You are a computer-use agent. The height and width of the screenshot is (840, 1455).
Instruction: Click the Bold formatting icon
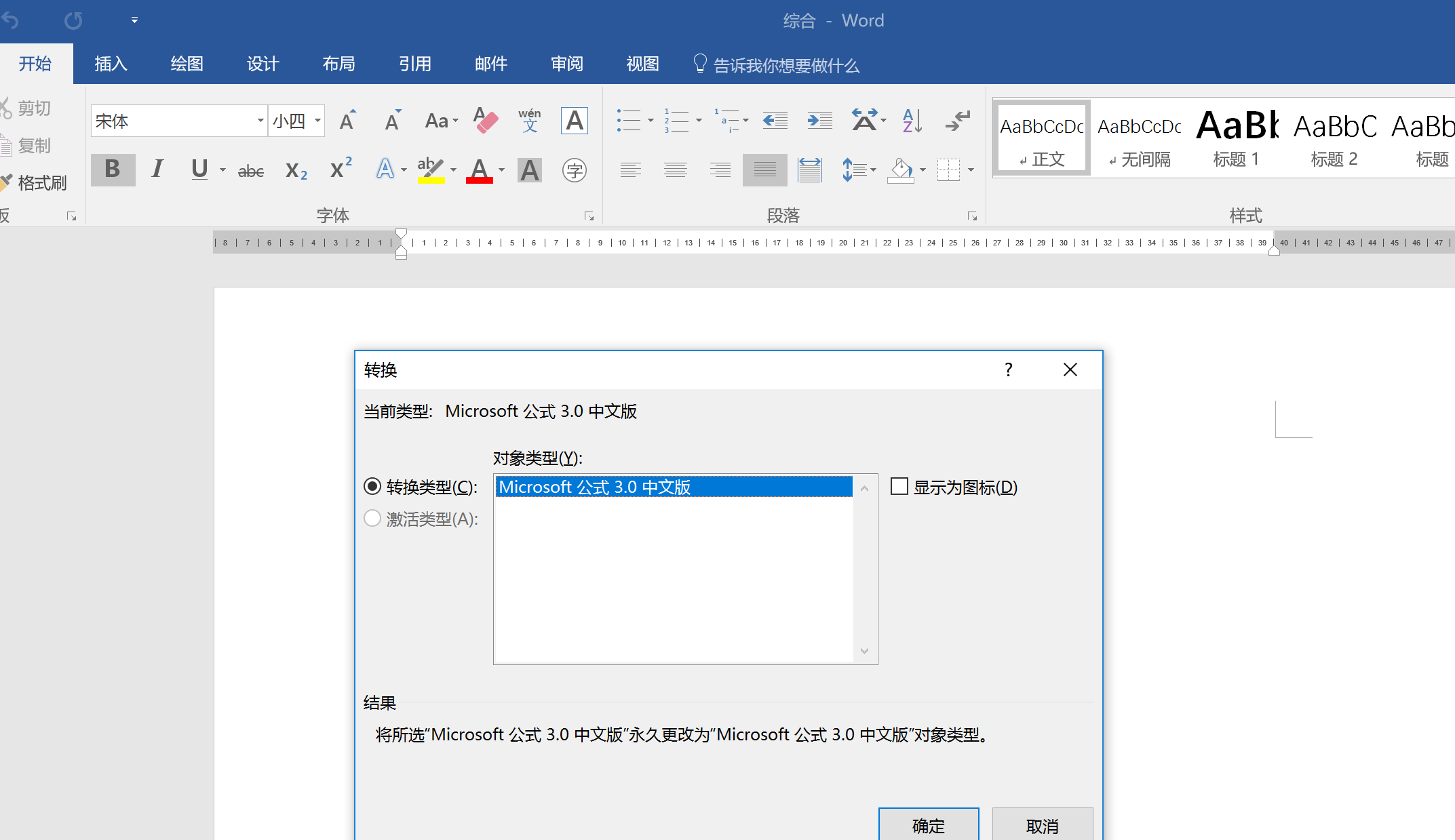click(x=113, y=169)
